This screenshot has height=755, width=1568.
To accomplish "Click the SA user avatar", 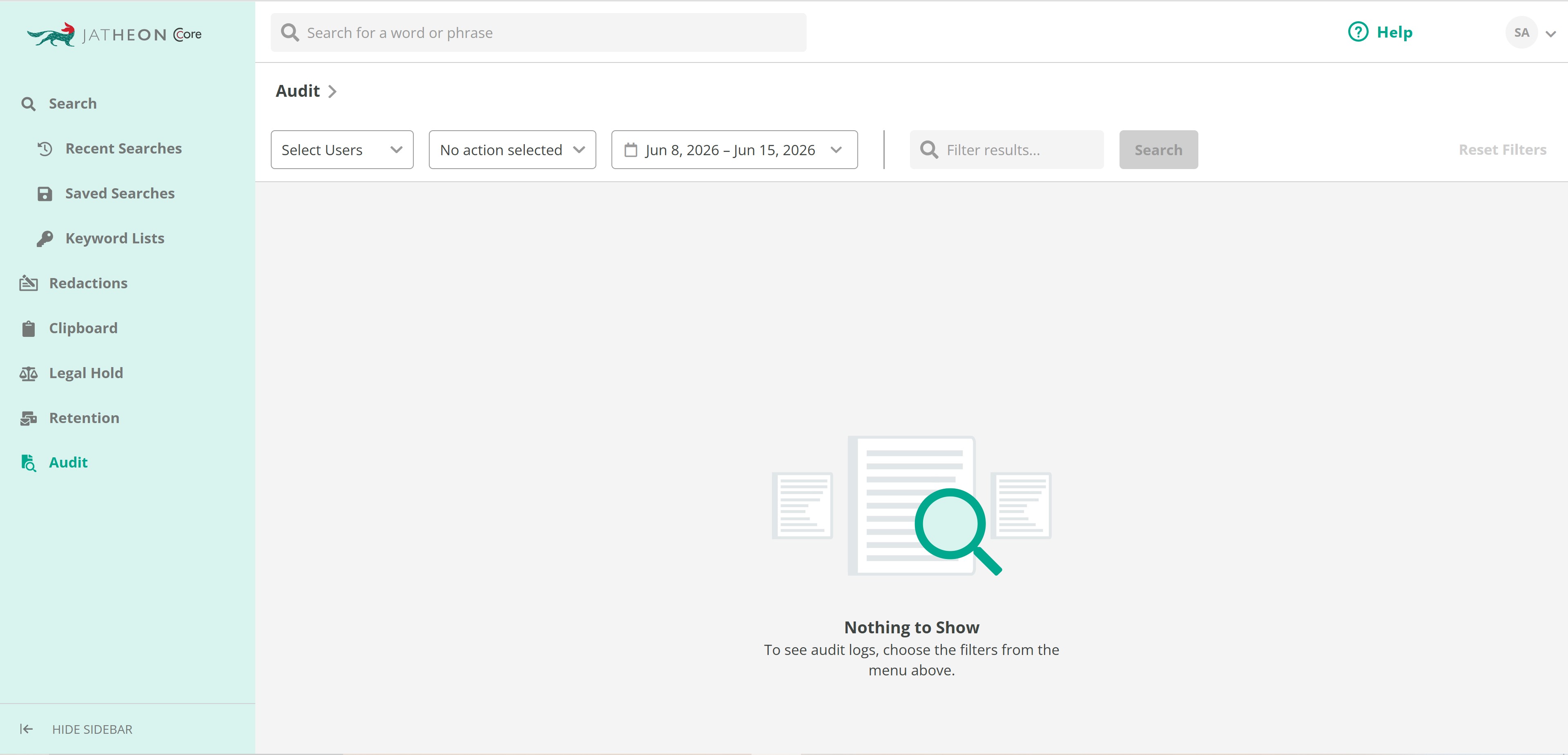I will (x=1521, y=33).
